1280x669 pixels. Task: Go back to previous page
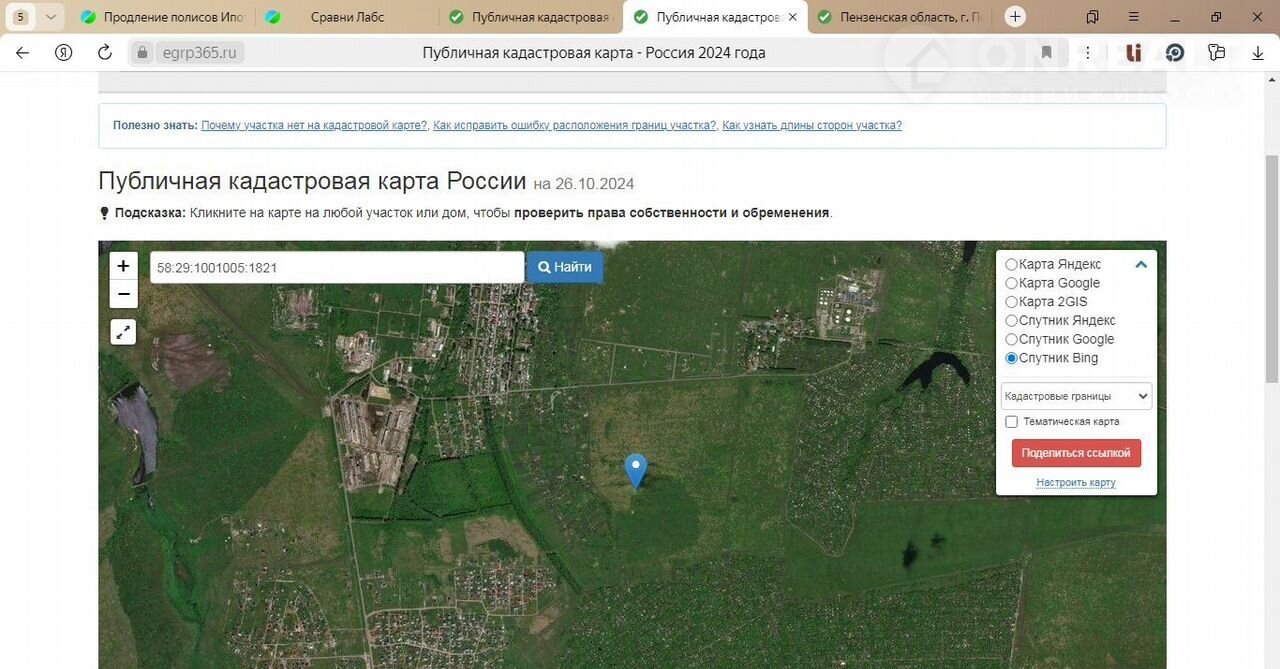(x=23, y=52)
